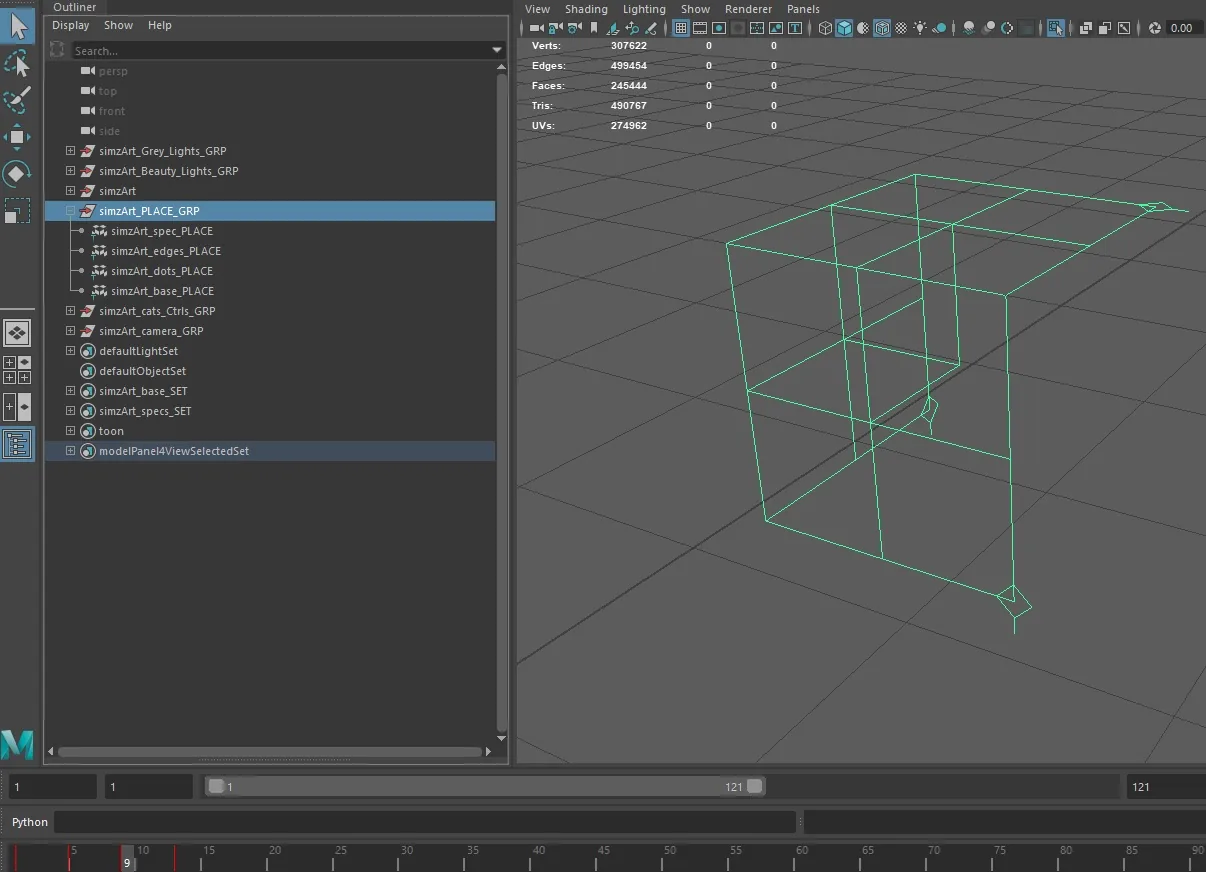Toggle the viewport grid icon
Screen dimensions: 1206x872
681,28
